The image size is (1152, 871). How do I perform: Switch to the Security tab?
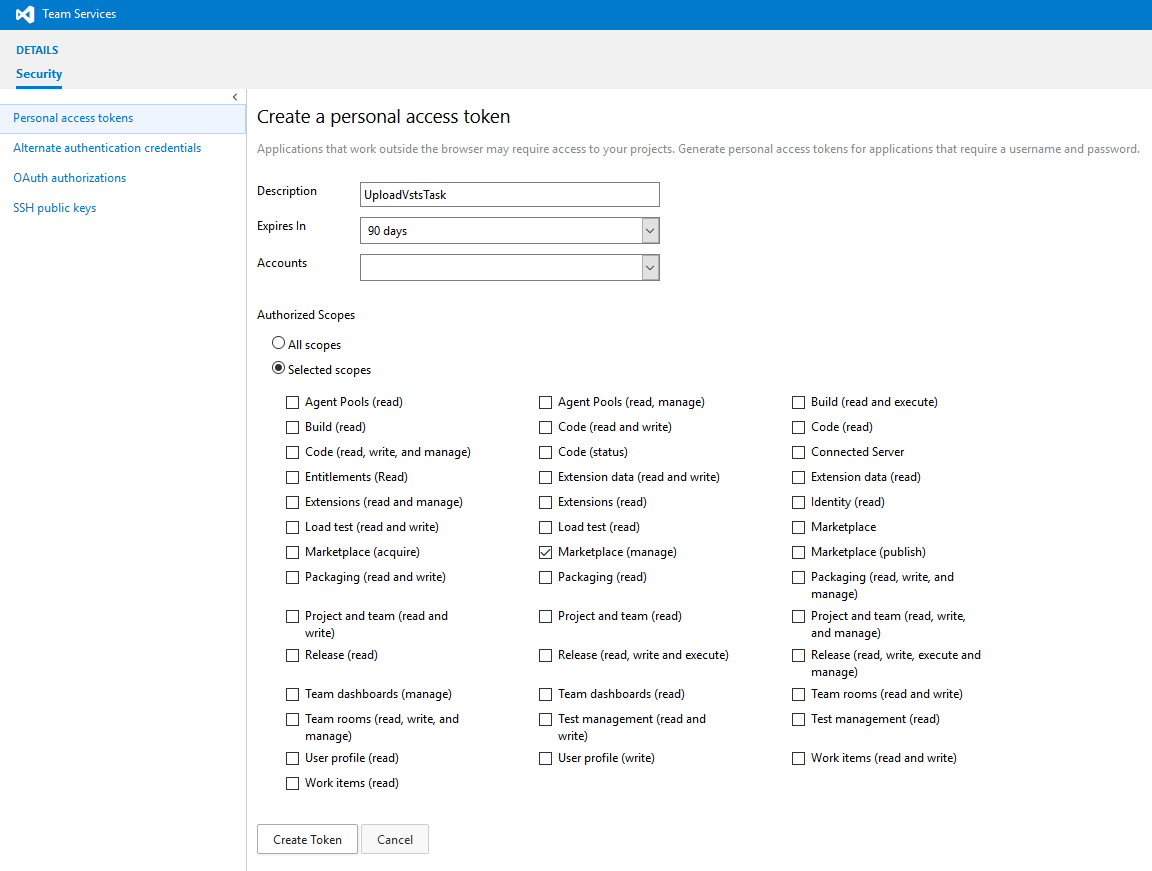[39, 74]
